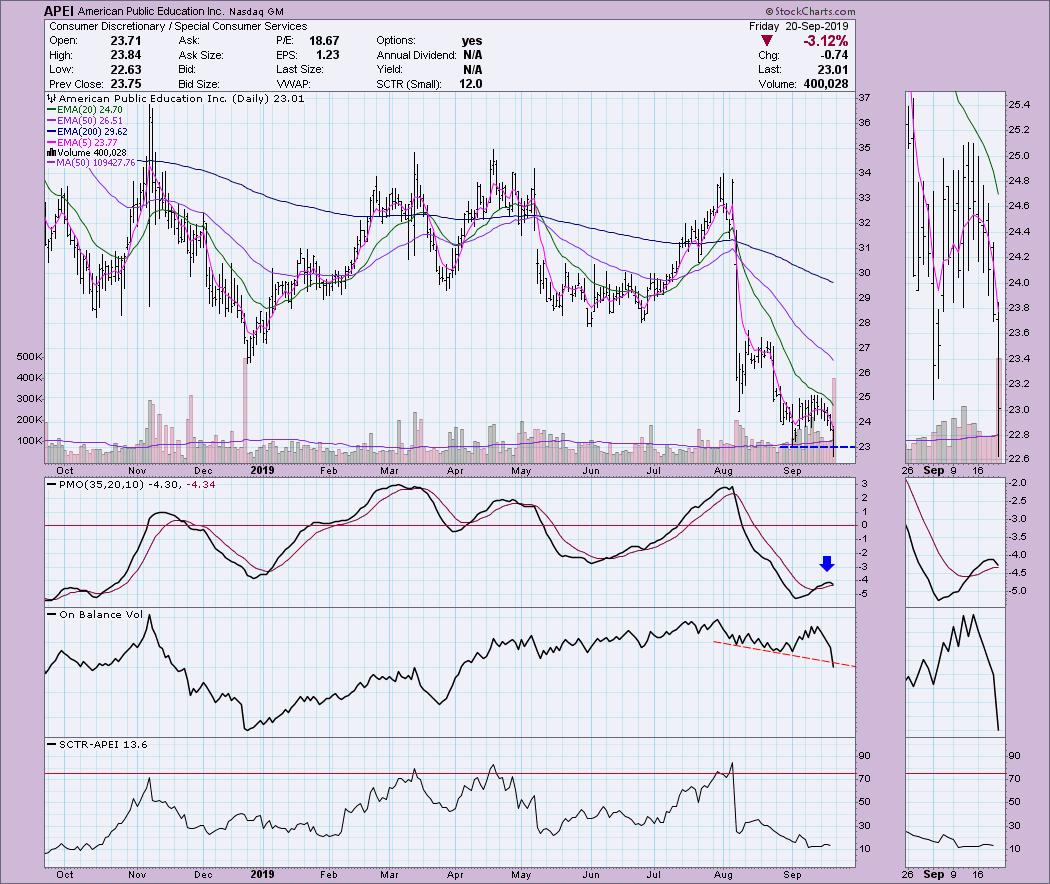Click the Yield label in the quote table
This screenshot has width=1050, height=884.
pyautogui.click(x=390, y=70)
